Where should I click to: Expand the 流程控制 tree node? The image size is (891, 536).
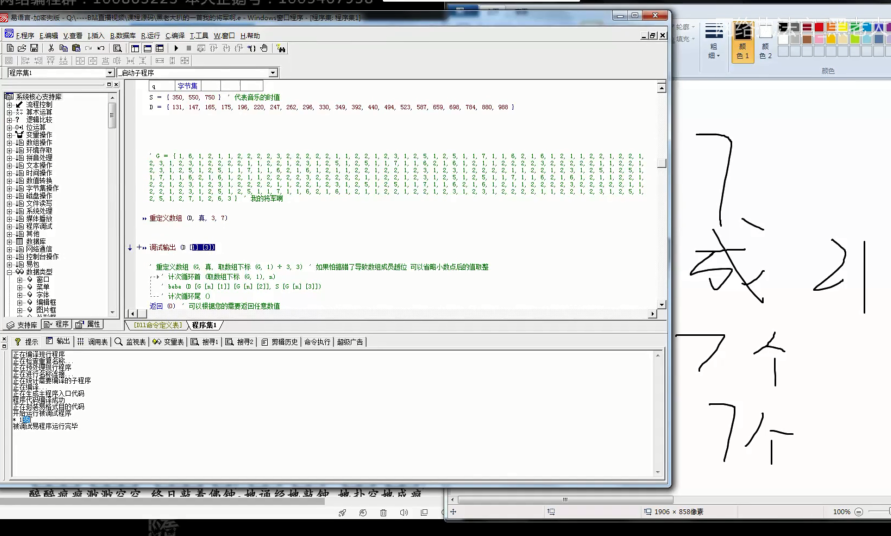(x=10, y=104)
